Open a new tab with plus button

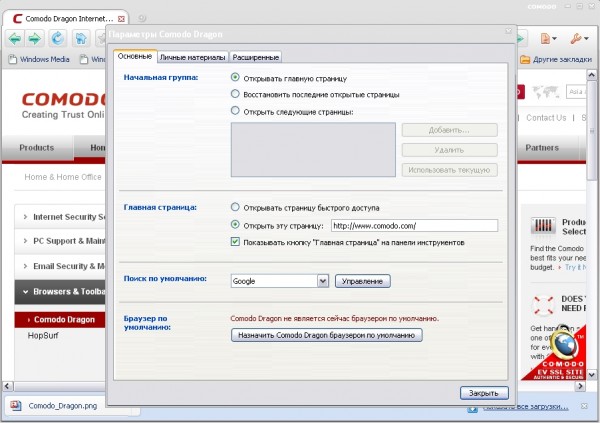[x=142, y=18]
